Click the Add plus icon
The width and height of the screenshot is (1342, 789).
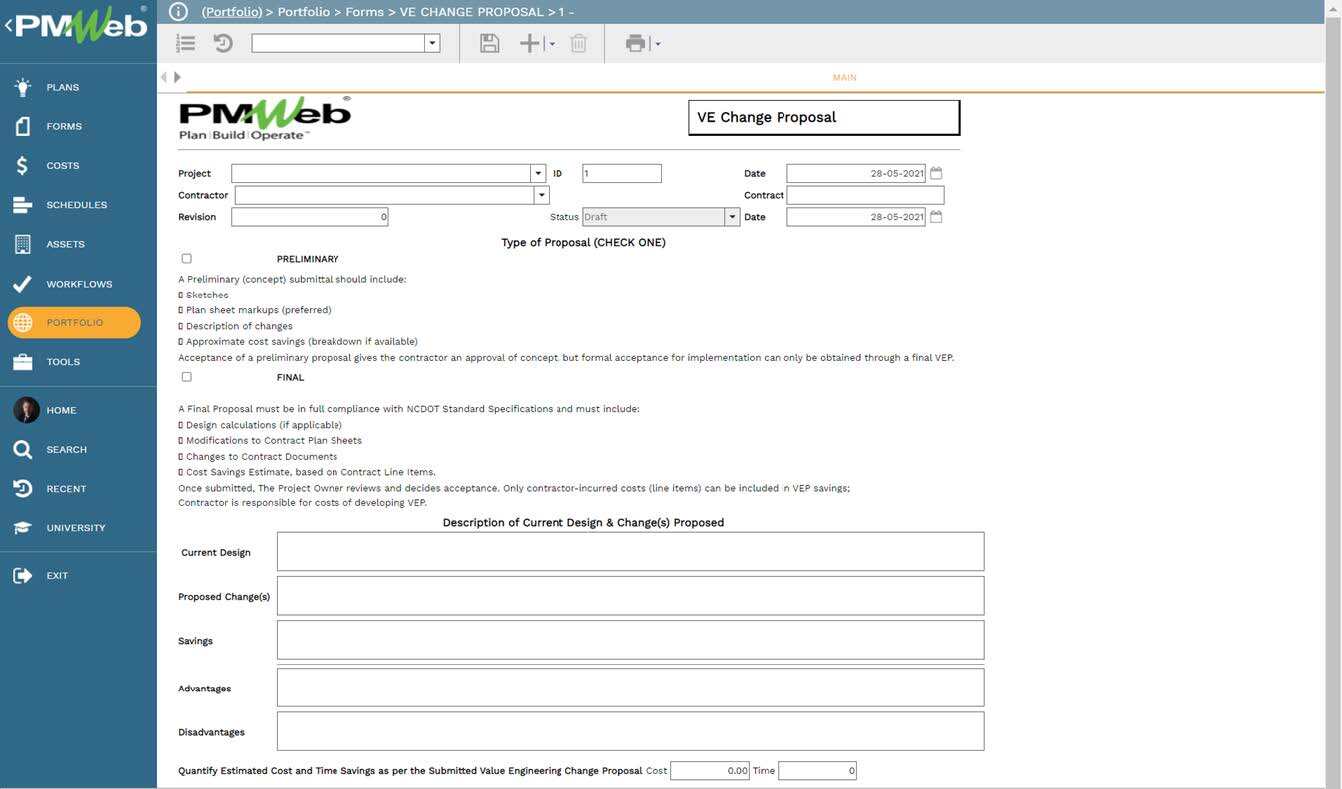tap(530, 43)
